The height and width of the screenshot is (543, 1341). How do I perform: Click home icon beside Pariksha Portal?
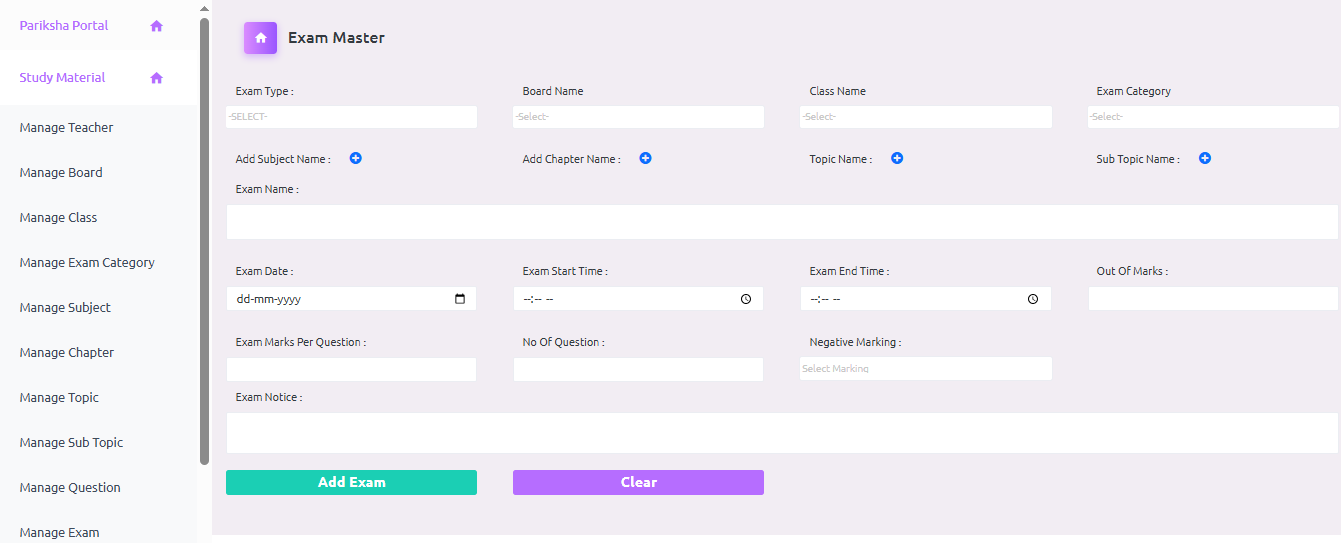156,26
